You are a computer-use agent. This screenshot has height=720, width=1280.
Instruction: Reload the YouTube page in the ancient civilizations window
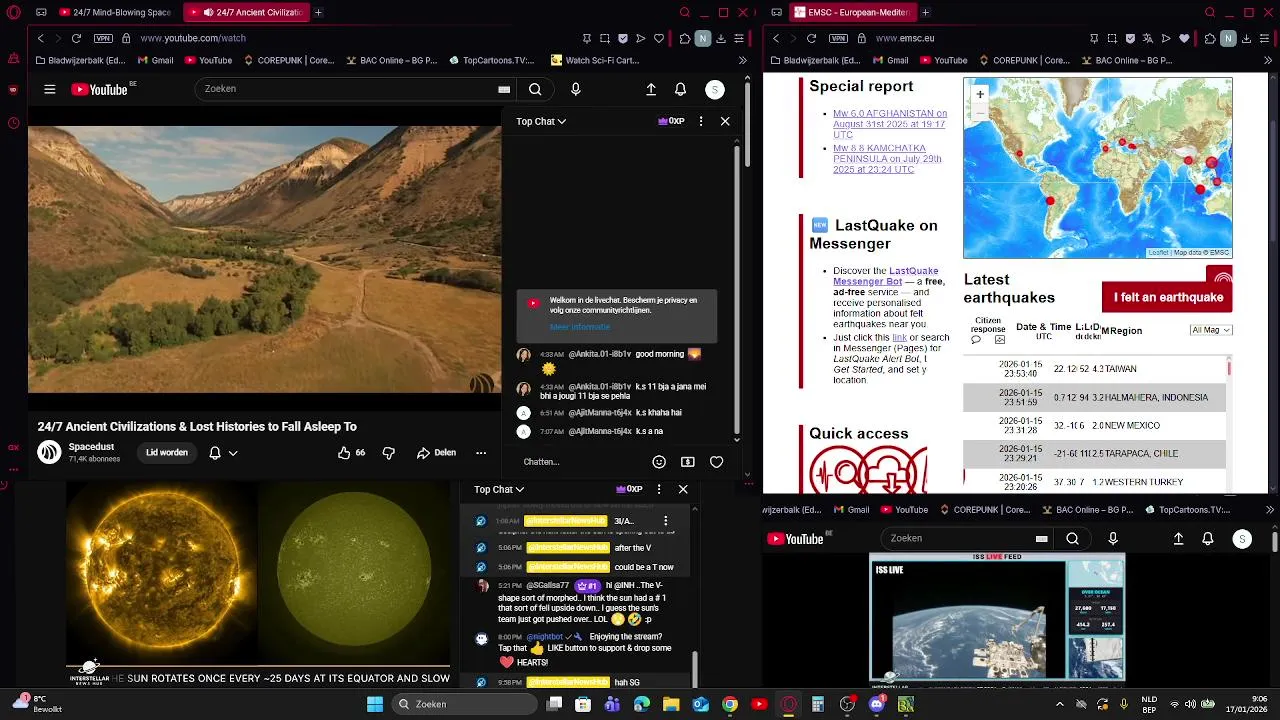coord(76,38)
